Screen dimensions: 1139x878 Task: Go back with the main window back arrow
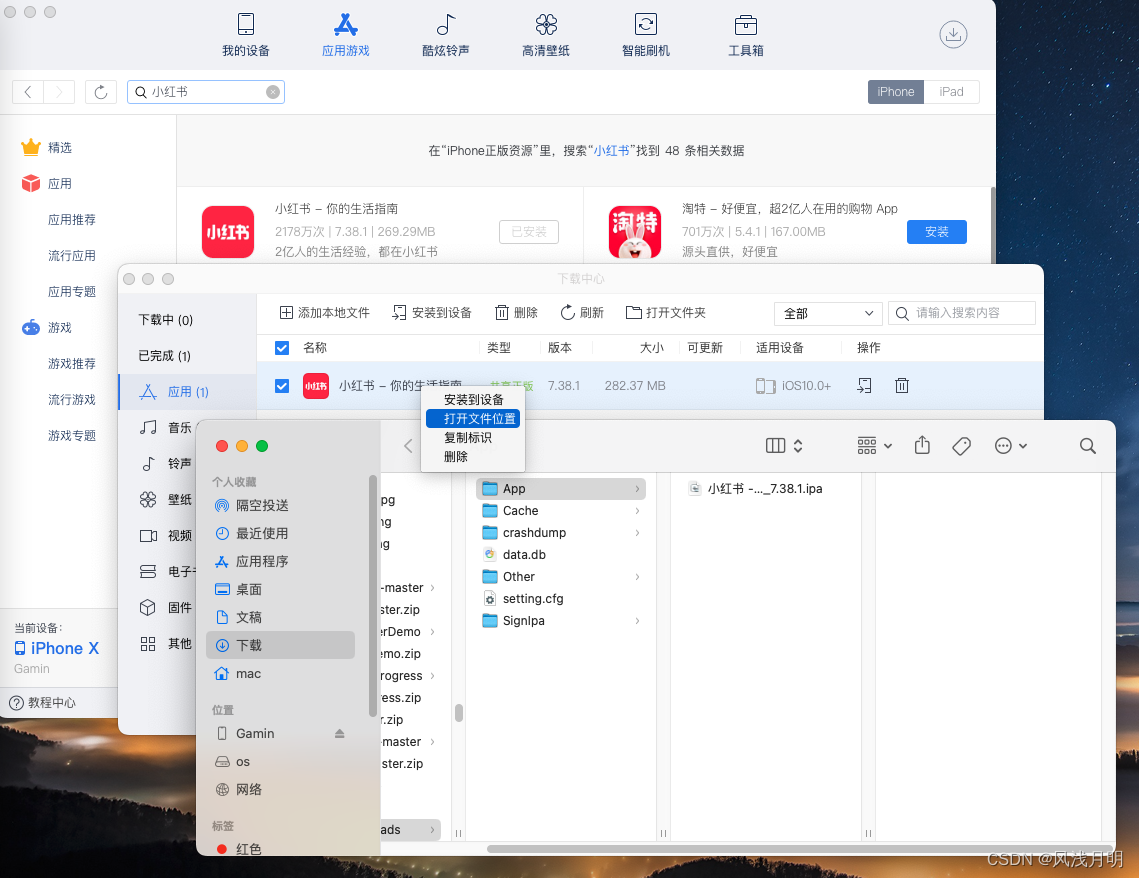click(28, 92)
